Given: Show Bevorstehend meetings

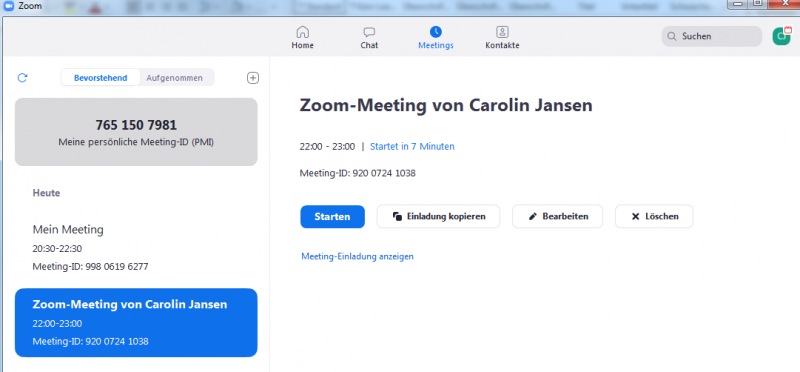Looking at the screenshot, I should (x=101, y=78).
